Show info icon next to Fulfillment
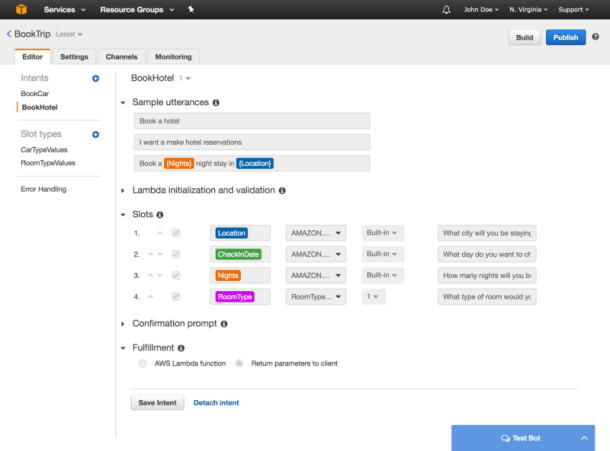This screenshot has height=451, width=610. (181, 348)
